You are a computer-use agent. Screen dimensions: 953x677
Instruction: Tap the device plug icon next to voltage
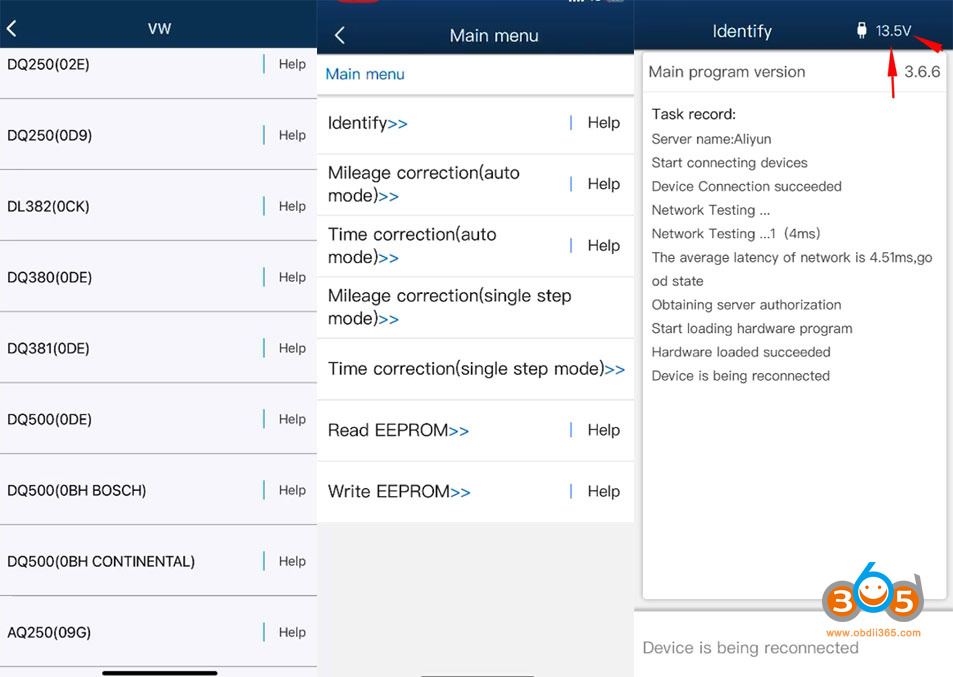click(x=862, y=31)
